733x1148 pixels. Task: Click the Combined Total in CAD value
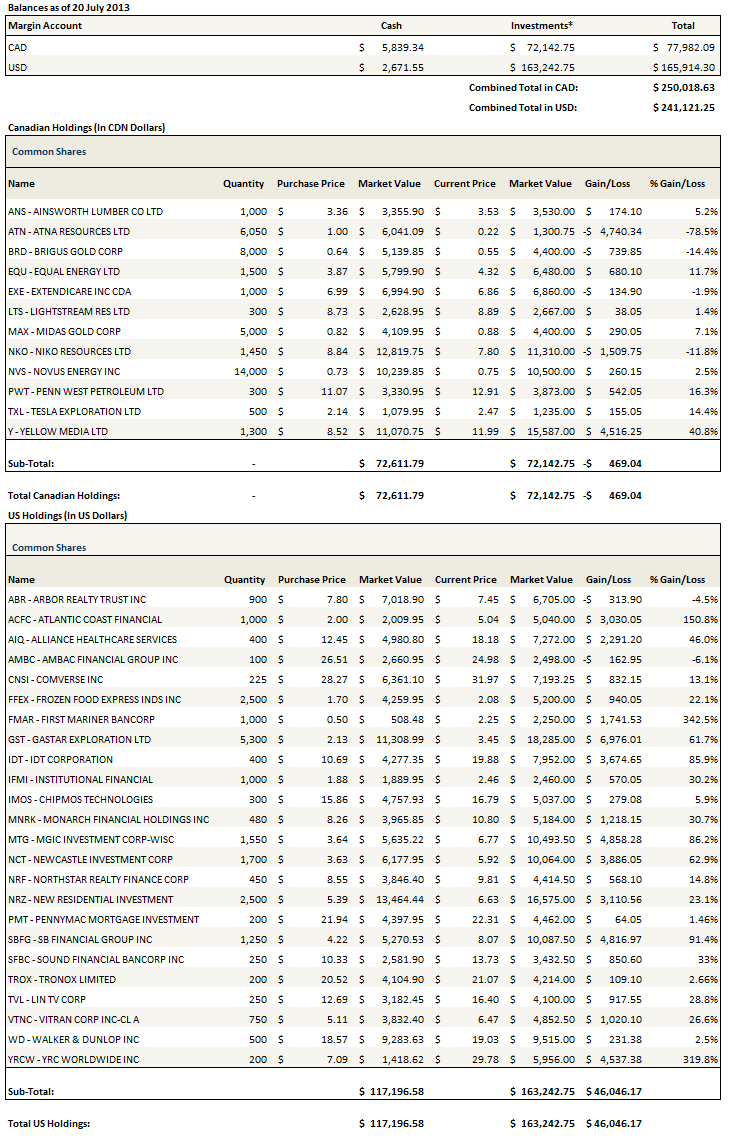point(682,88)
